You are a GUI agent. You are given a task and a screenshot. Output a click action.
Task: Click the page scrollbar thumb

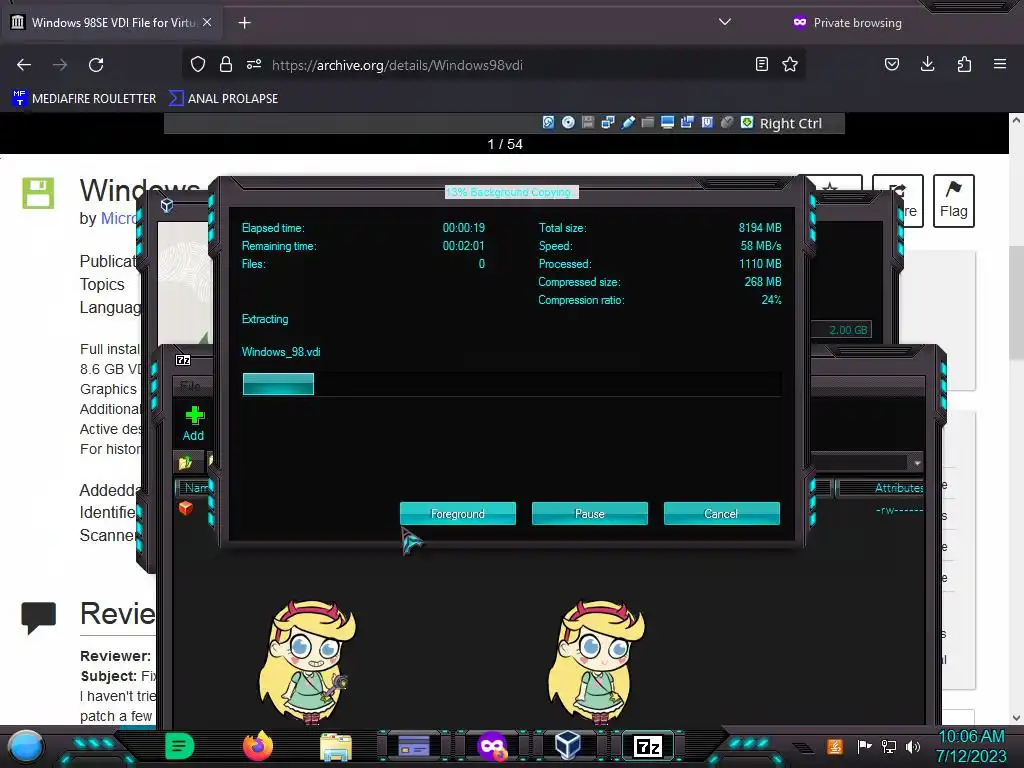(1016, 302)
